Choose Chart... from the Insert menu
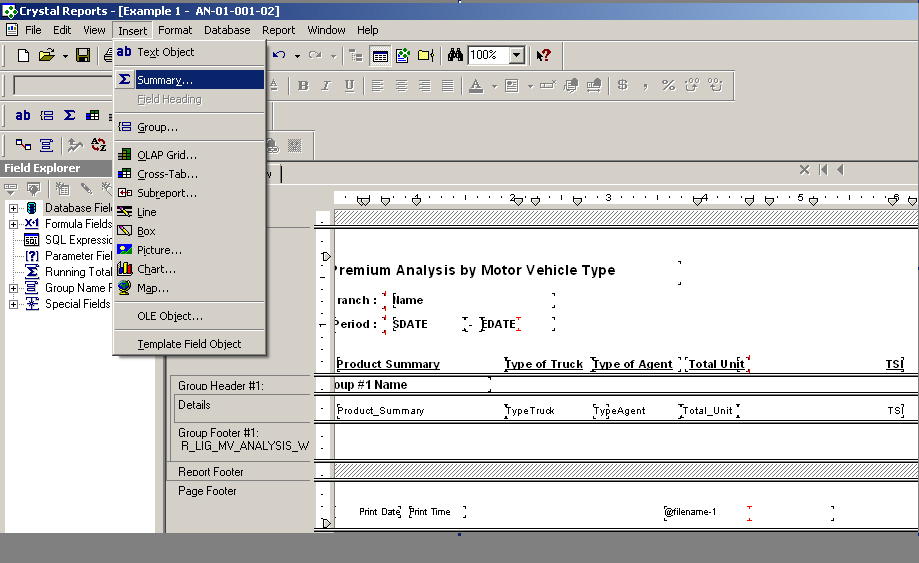The height and width of the screenshot is (563, 919). tap(189, 269)
